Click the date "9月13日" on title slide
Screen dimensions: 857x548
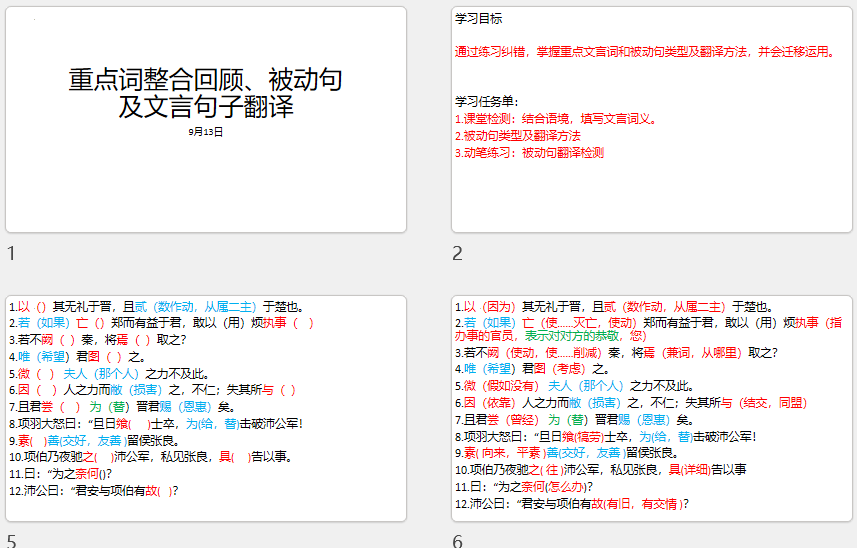click(205, 131)
